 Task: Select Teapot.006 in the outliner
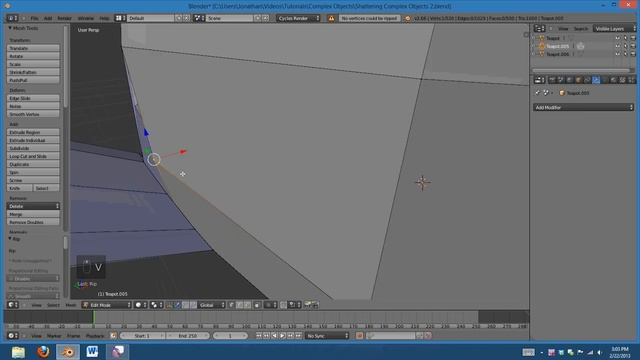[x=558, y=54]
